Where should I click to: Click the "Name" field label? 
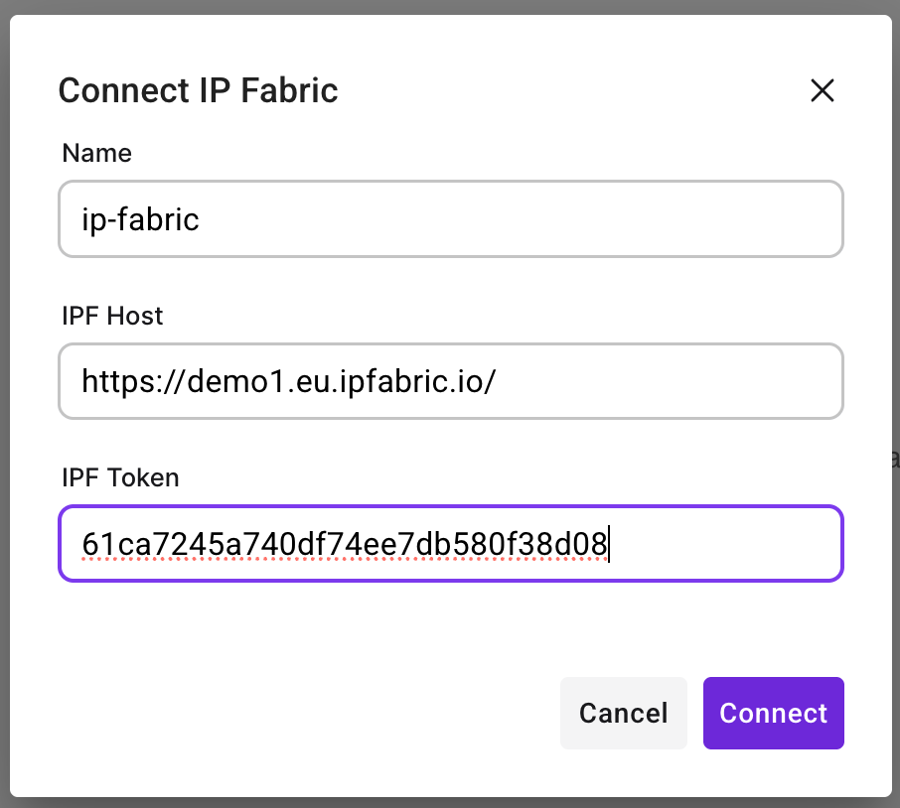[97, 153]
